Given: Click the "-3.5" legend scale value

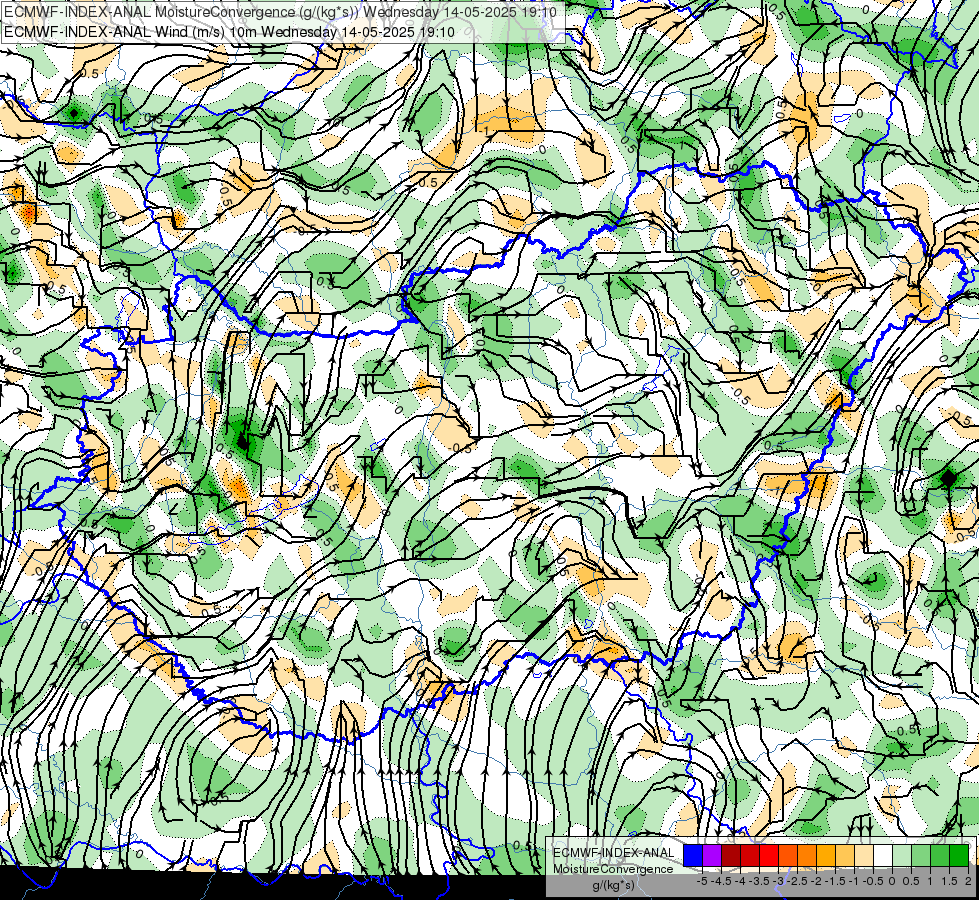Looking at the screenshot, I should pyautogui.click(x=759, y=881).
